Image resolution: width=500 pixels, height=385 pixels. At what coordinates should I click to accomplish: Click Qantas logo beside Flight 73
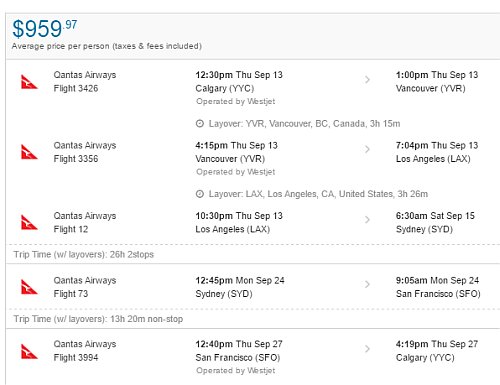pos(29,287)
